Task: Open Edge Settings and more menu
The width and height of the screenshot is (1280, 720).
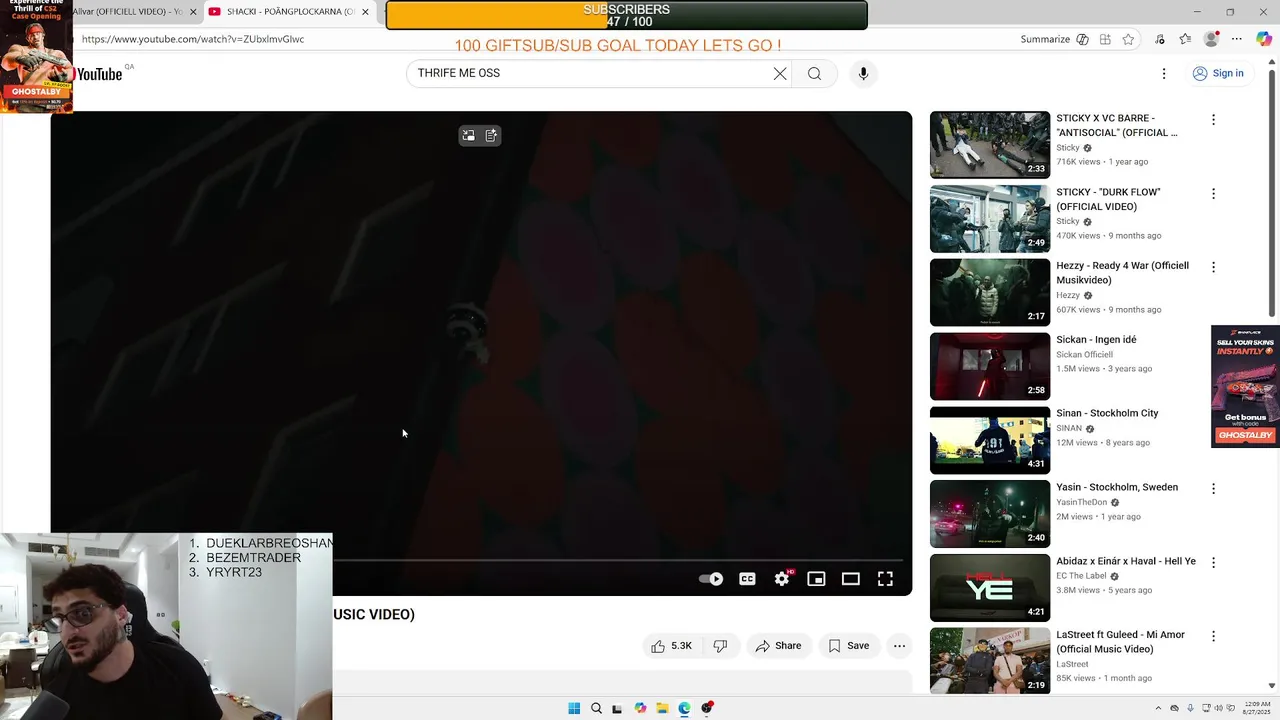Action: coord(1237,39)
